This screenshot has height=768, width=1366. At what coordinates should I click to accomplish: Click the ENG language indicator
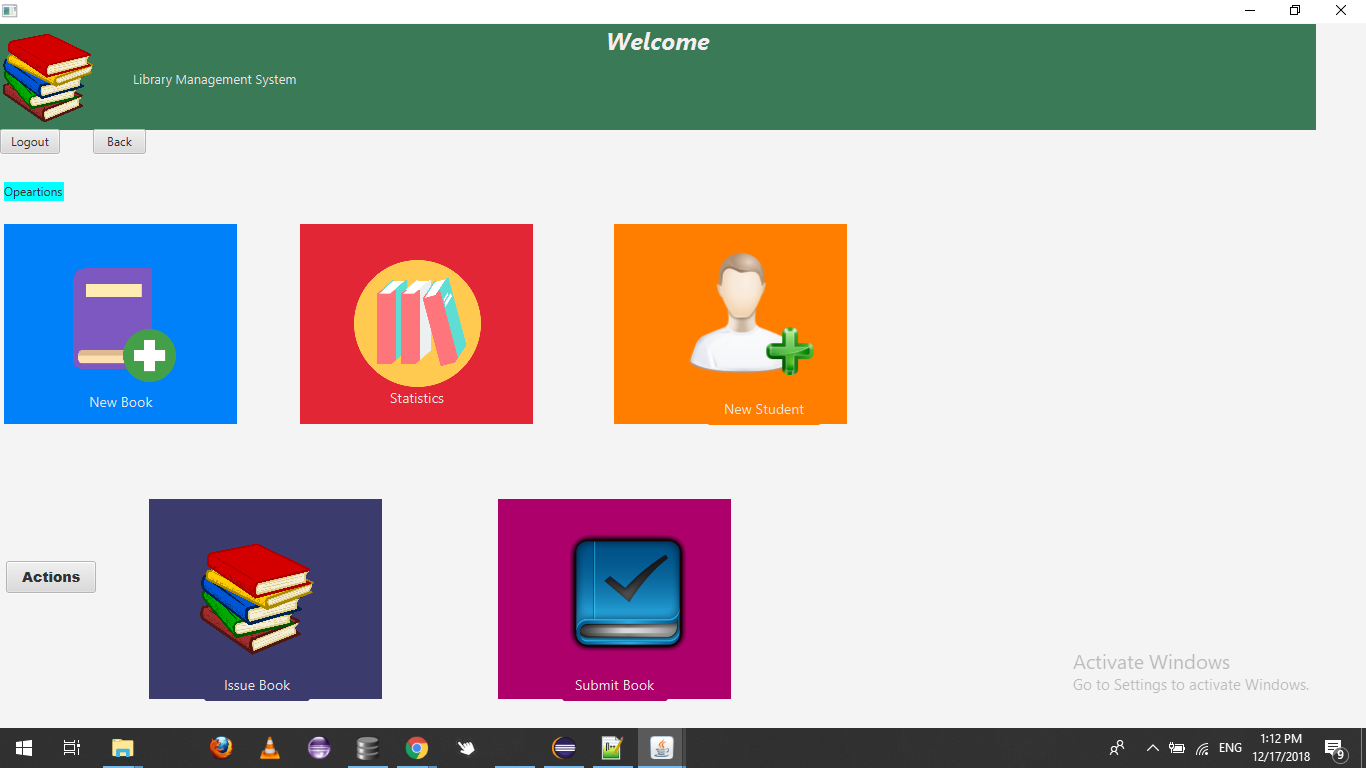tap(1230, 748)
